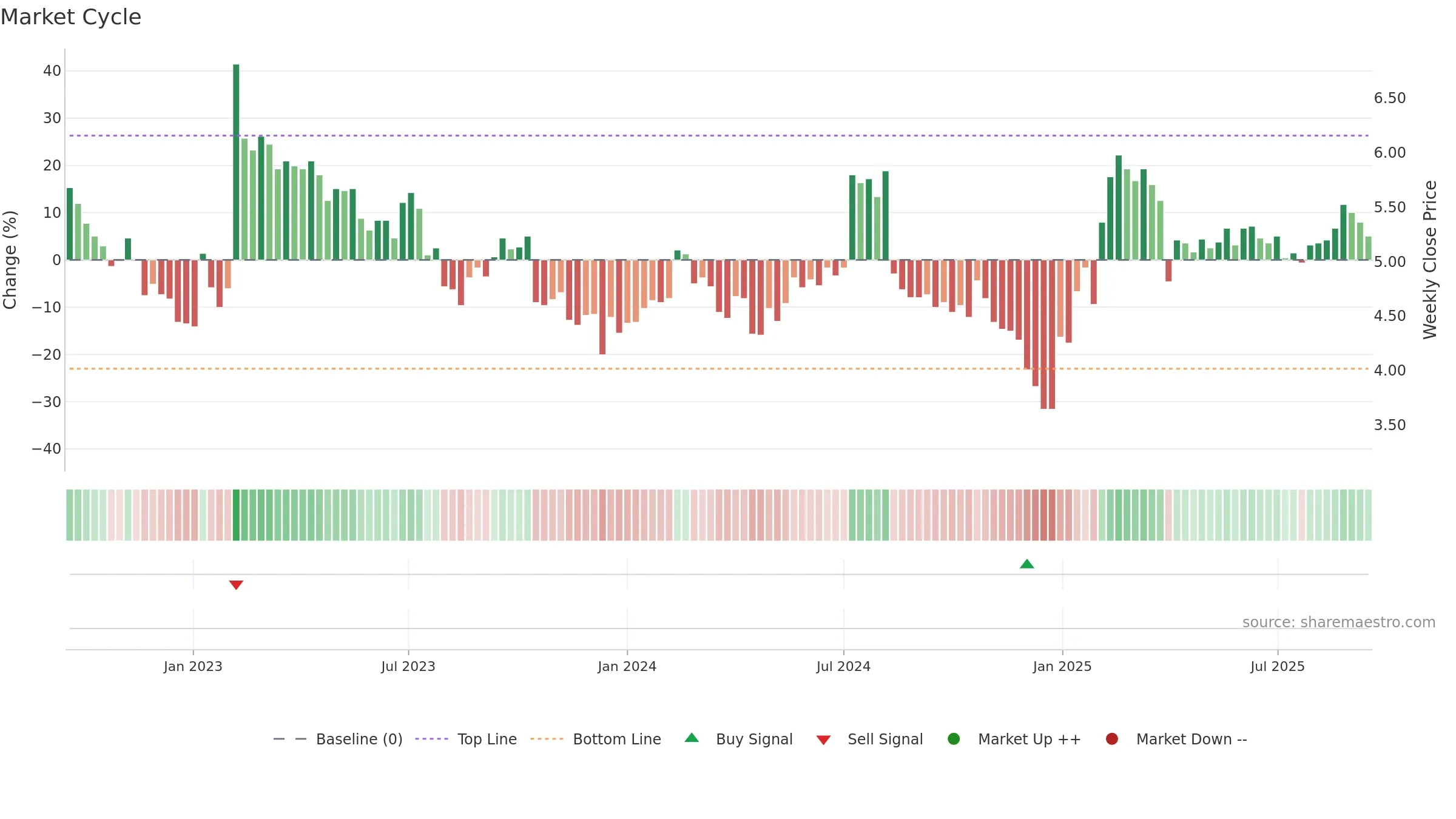Click the −40 tick on Change axis
Viewport: 1456px width, 819px height.
47,449
